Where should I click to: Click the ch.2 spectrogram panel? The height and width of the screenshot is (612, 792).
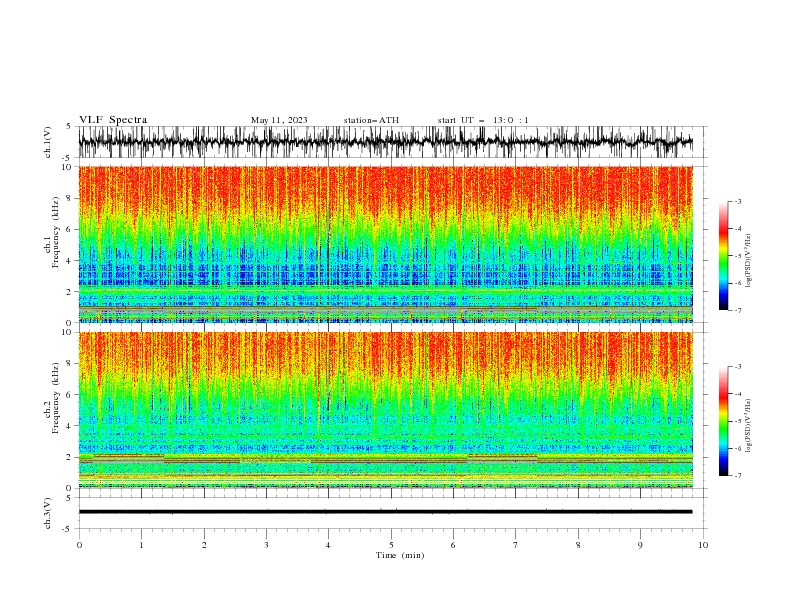tap(385, 410)
